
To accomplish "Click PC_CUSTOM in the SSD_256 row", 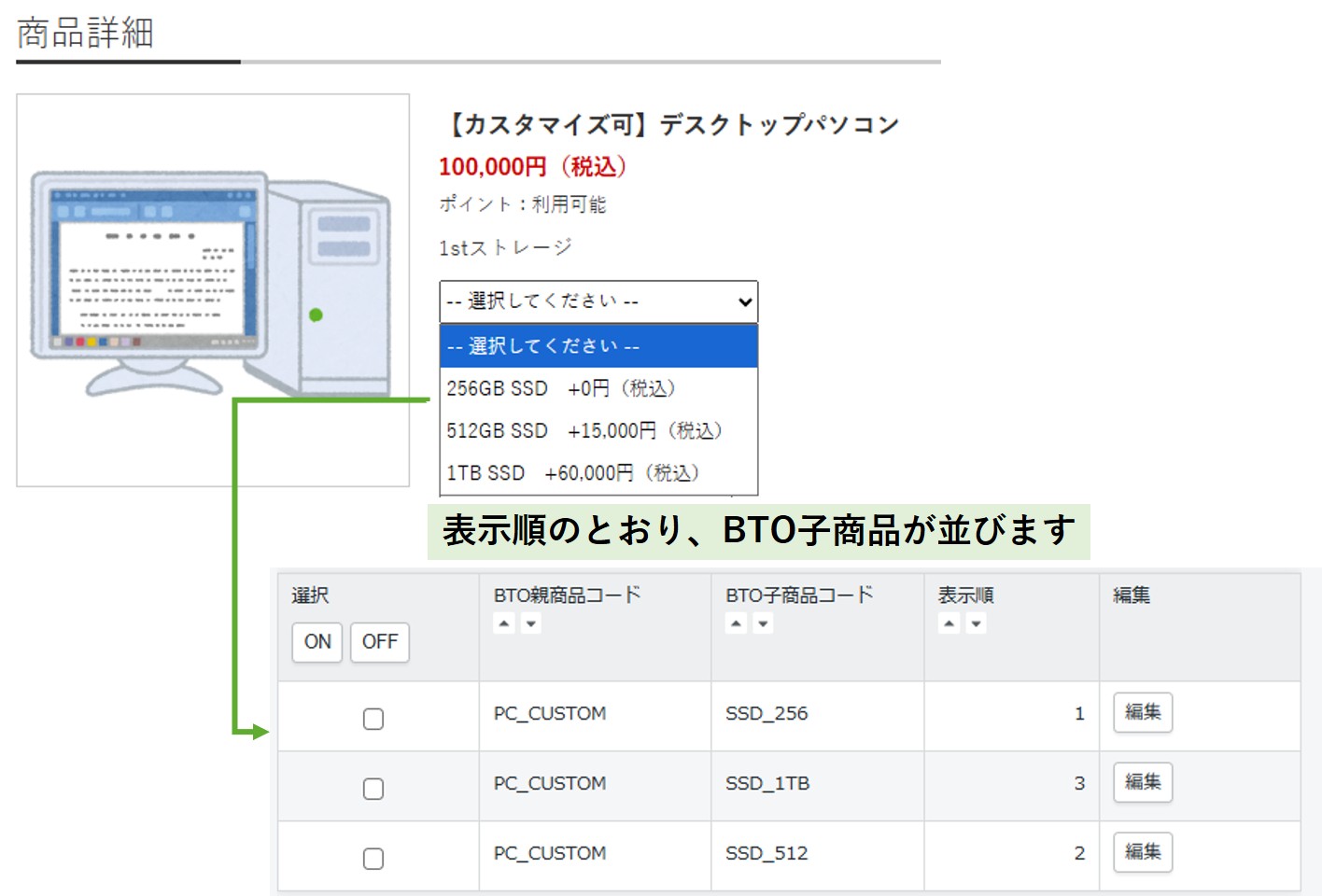I will 550,714.
